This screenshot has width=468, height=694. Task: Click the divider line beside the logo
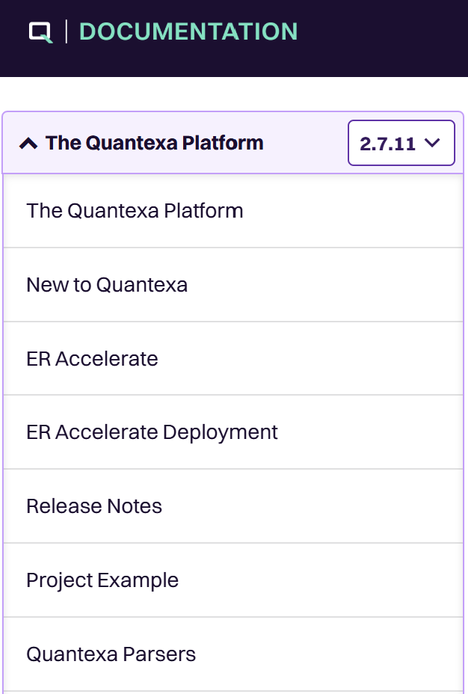(x=66, y=31)
